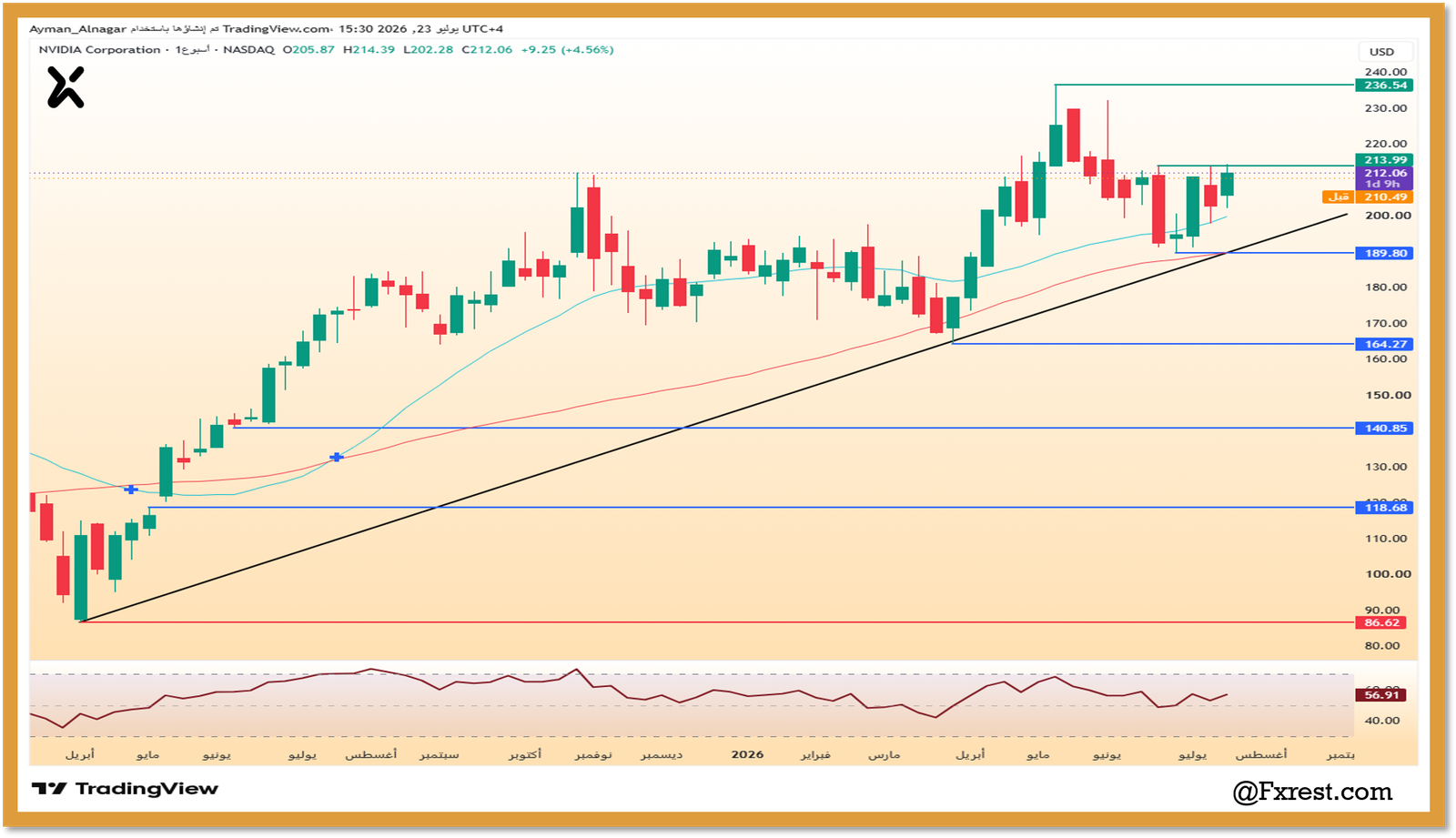Open the TradingView.com link in the header
This screenshot has height=838, width=1456.
(x=277, y=29)
